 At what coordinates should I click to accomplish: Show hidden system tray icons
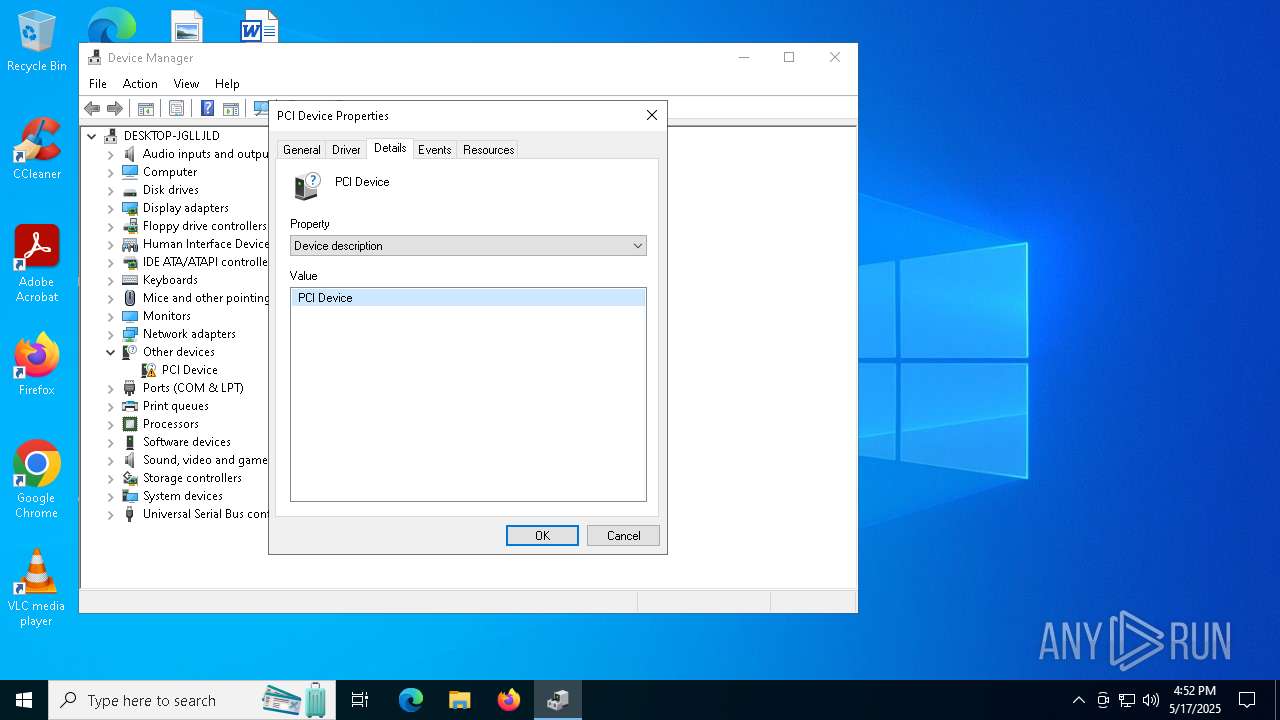point(1078,700)
